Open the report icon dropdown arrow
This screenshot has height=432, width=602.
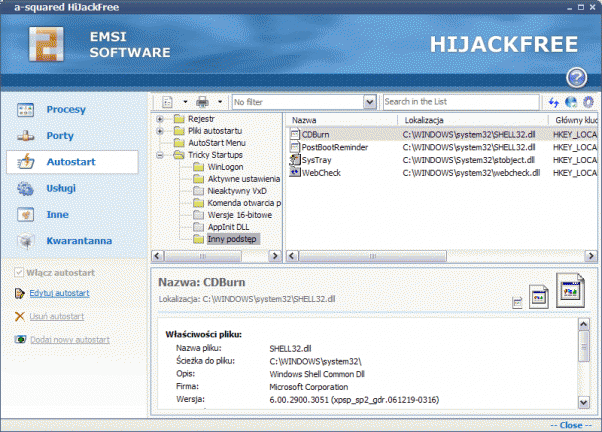(185, 102)
